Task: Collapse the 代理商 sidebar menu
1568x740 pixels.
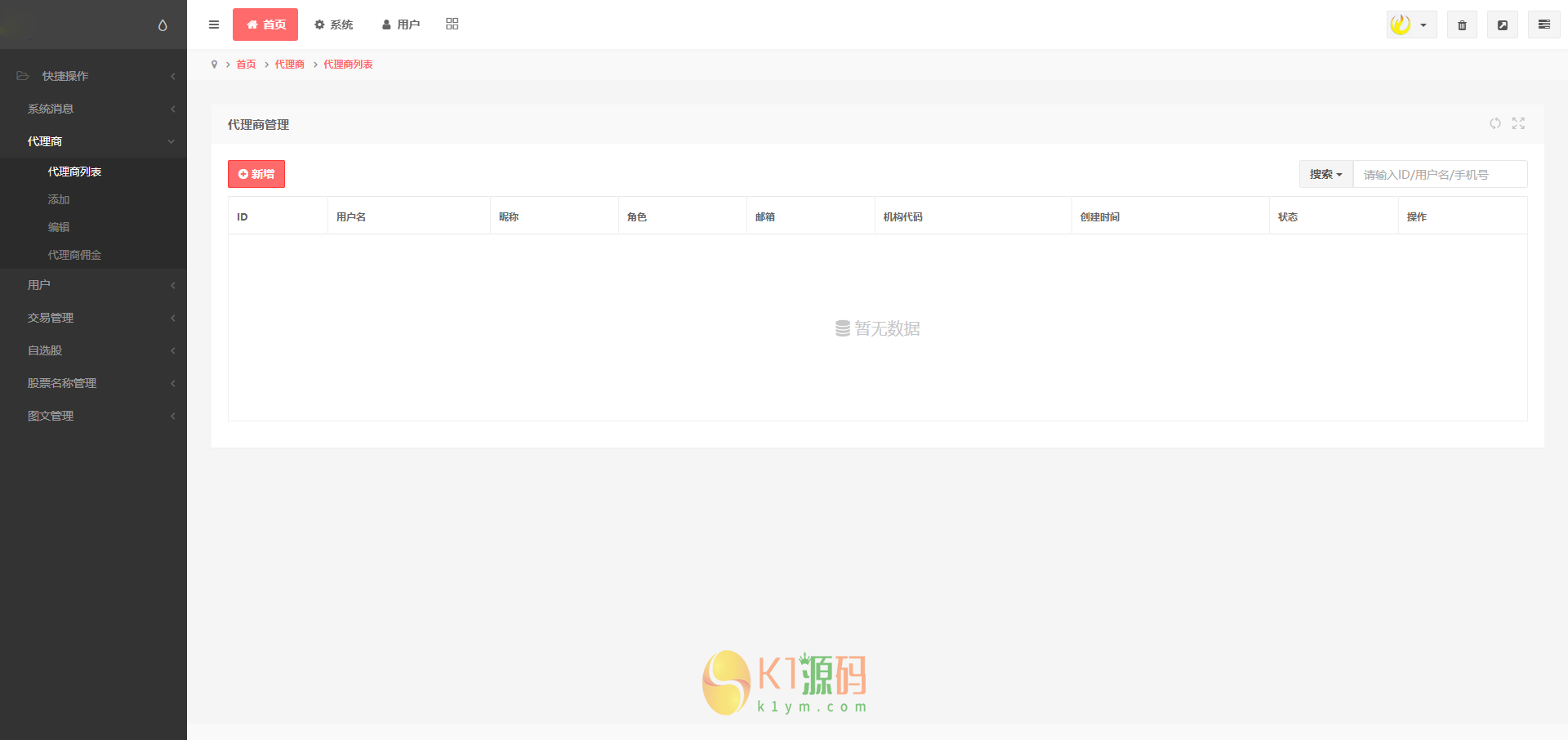Action: coord(93,141)
